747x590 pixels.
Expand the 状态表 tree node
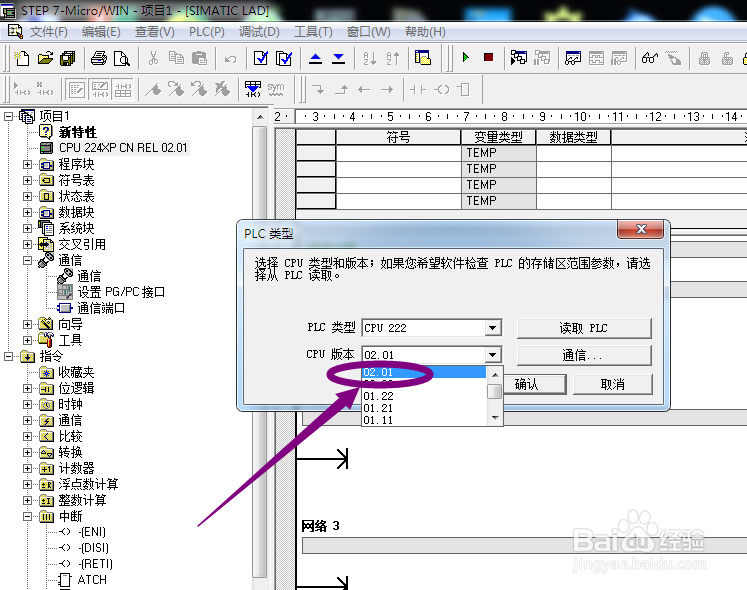coord(27,196)
